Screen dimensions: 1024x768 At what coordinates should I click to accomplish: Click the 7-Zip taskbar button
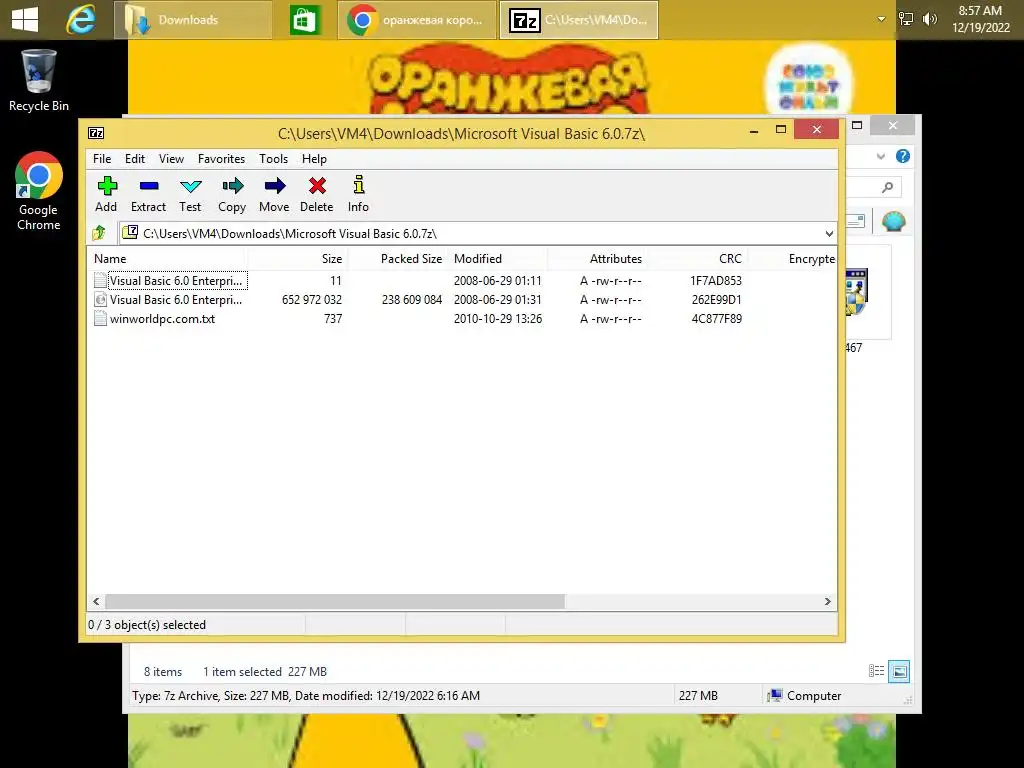click(x=579, y=20)
